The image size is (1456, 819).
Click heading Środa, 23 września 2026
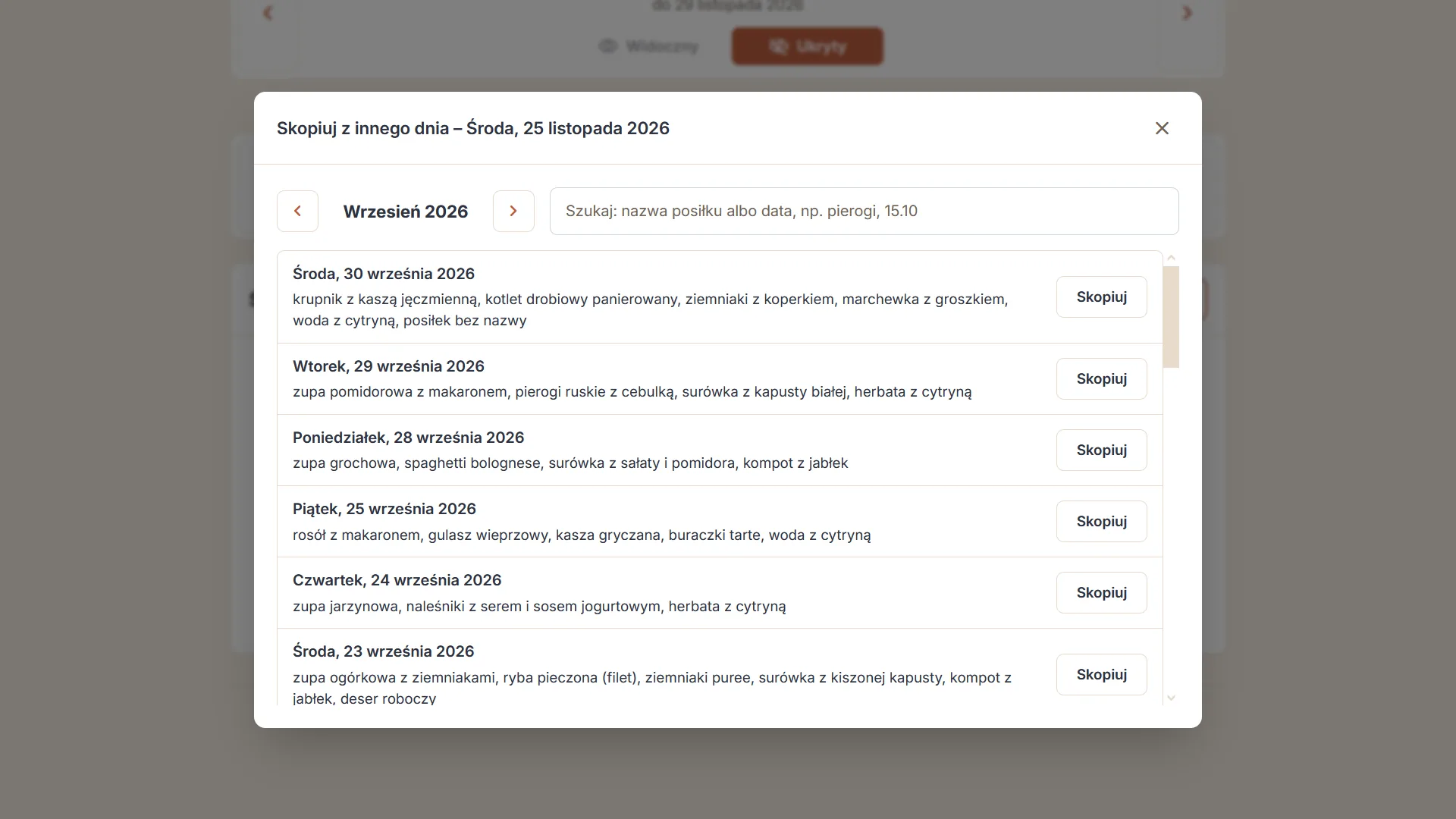click(x=383, y=651)
